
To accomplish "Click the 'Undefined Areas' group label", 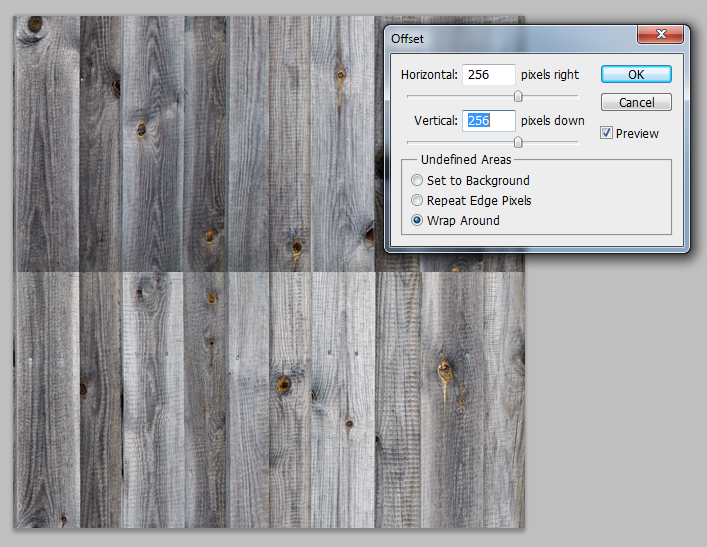I will click(x=466, y=160).
